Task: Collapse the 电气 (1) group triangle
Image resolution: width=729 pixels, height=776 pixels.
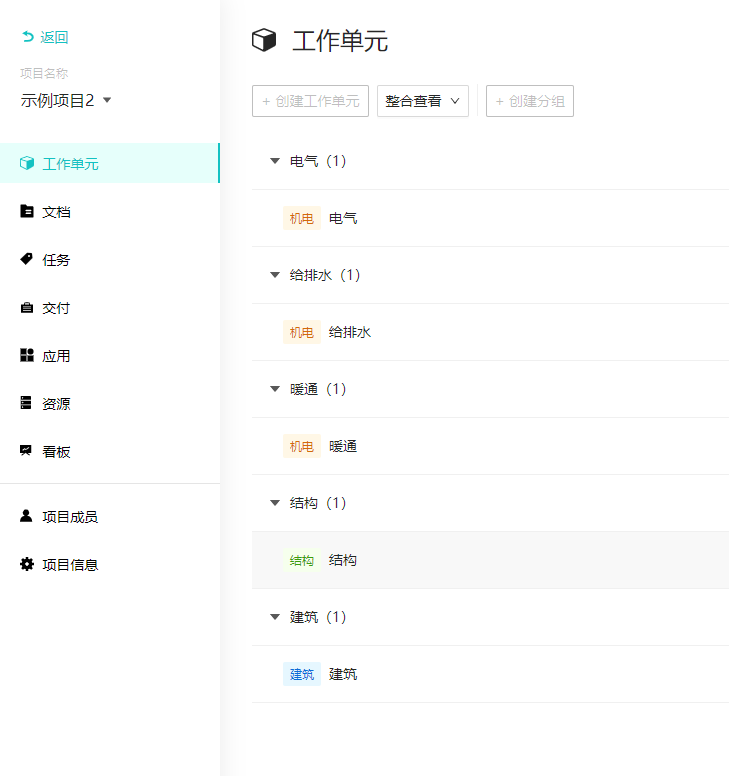Action: (275, 161)
